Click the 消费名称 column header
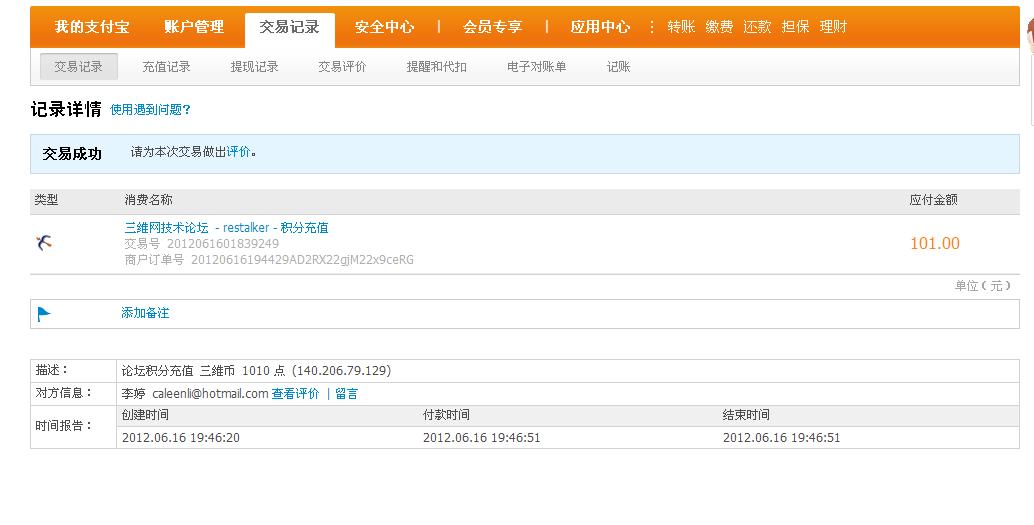 (148, 200)
